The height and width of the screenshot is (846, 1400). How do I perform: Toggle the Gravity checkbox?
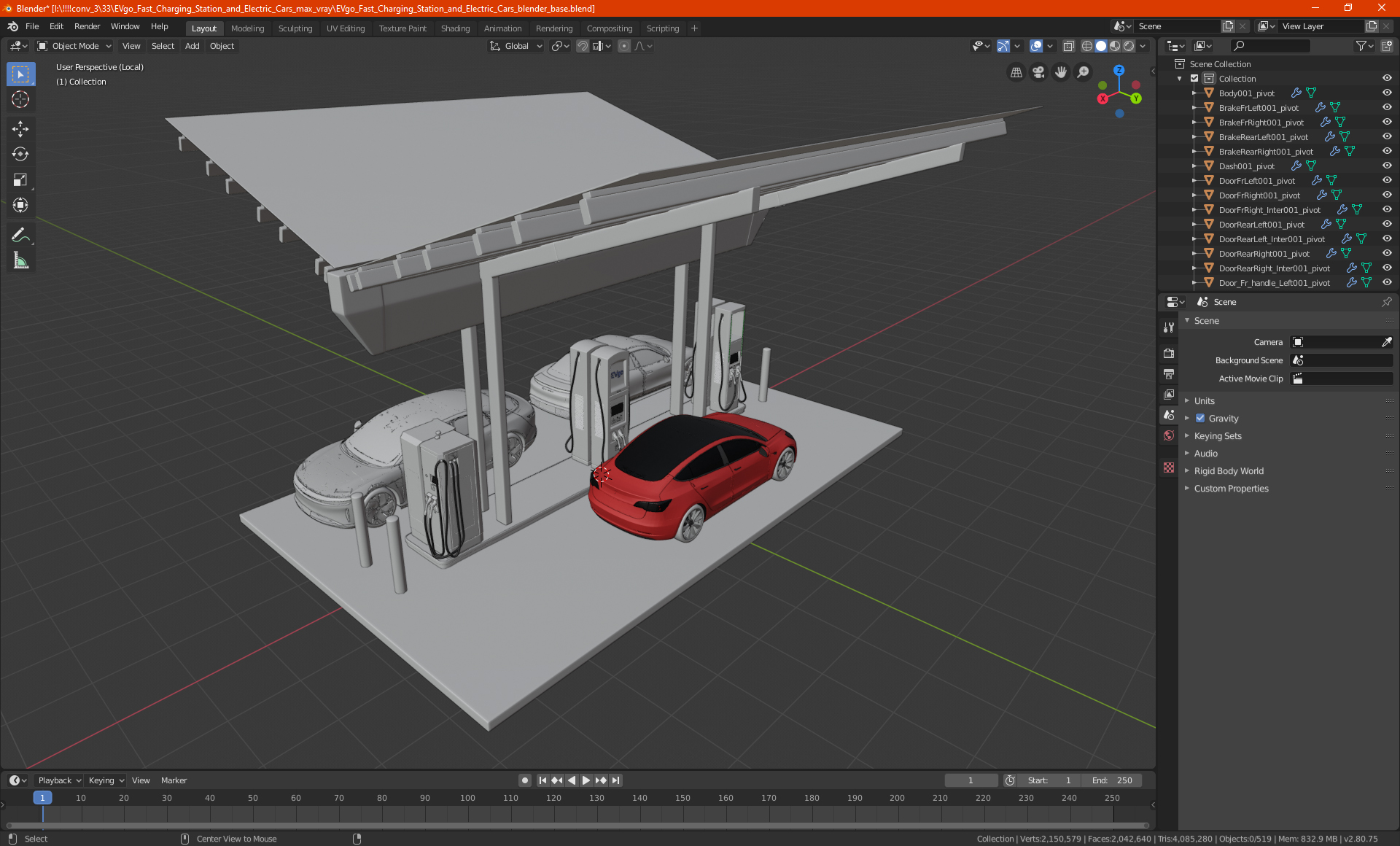(1200, 419)
